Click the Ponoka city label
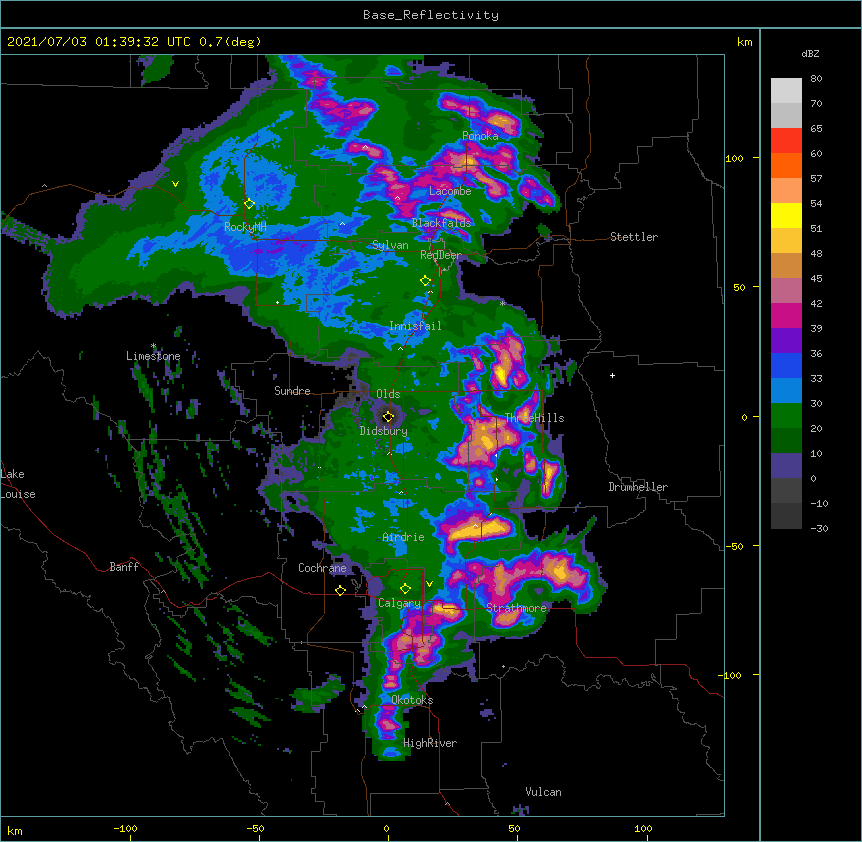The height and width of the screenshot is (842, 862). tap(480, 136)
